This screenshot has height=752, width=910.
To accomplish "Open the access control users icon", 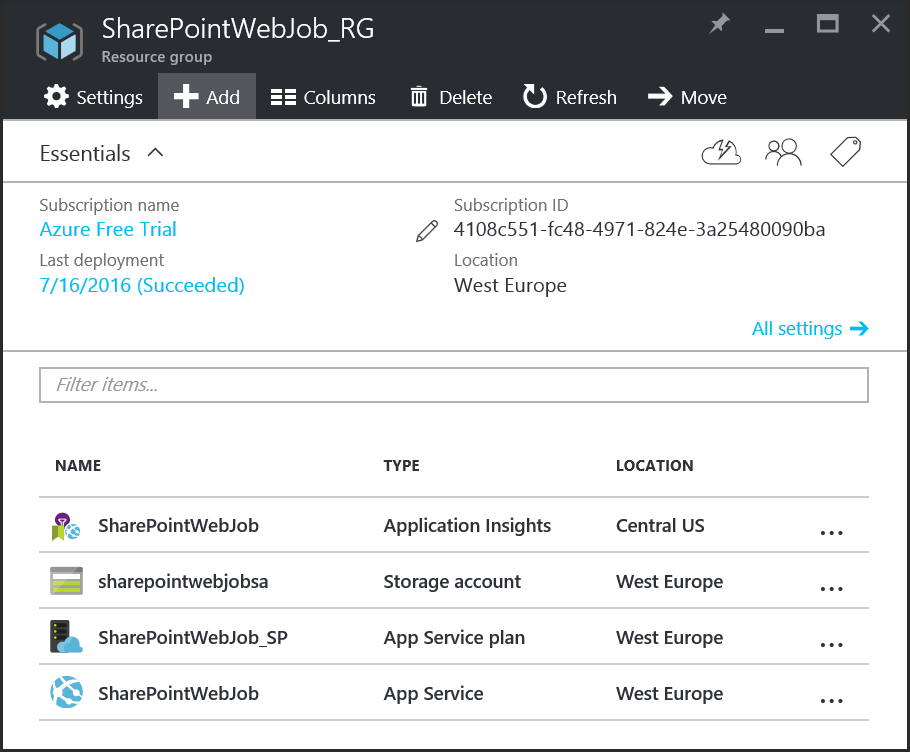I will [784, 151].
